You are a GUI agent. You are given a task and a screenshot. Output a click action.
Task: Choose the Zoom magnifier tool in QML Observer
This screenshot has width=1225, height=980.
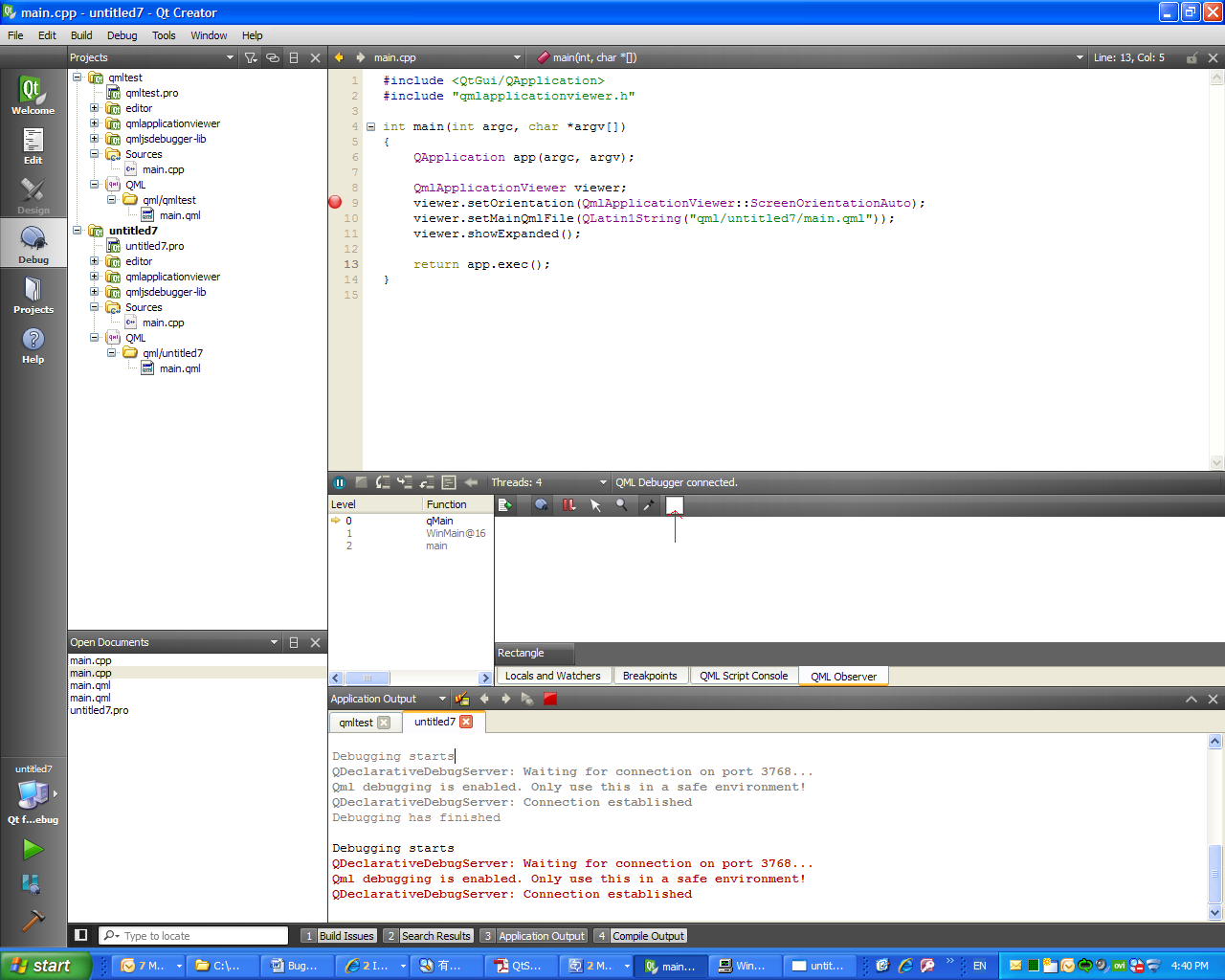point(621,504)
